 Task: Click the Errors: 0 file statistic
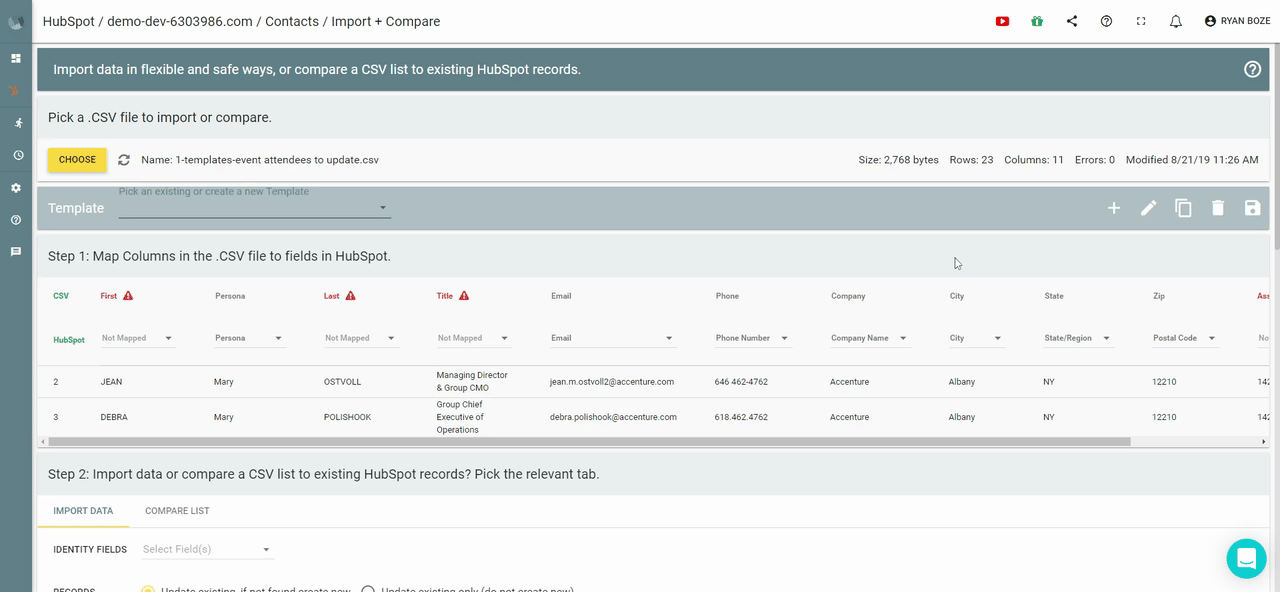[1095, 160]
